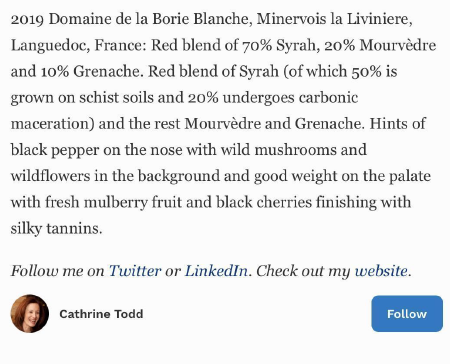450x364 pixels.
Task: Open Cathrine Todd's profile photo
Action: pos(30,314)
